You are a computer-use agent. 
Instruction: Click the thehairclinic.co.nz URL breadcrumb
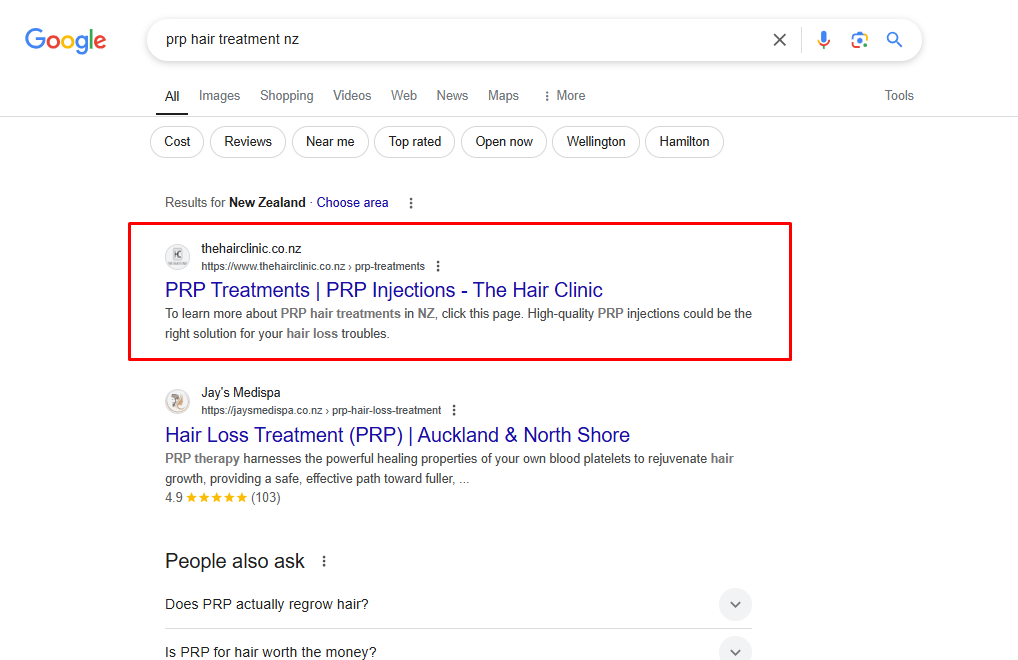click(x=313, y=266)
